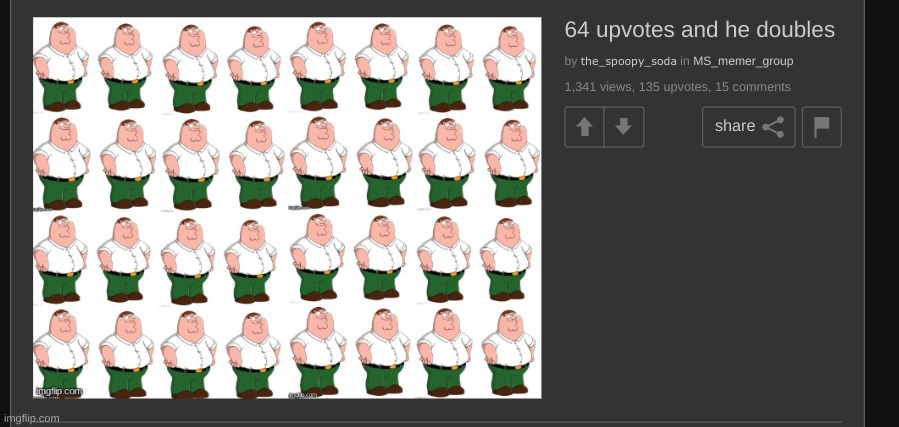Visit the_spoopy_soda user profile
The width and height of the screenshot is (899, 427).
point(628,61)
